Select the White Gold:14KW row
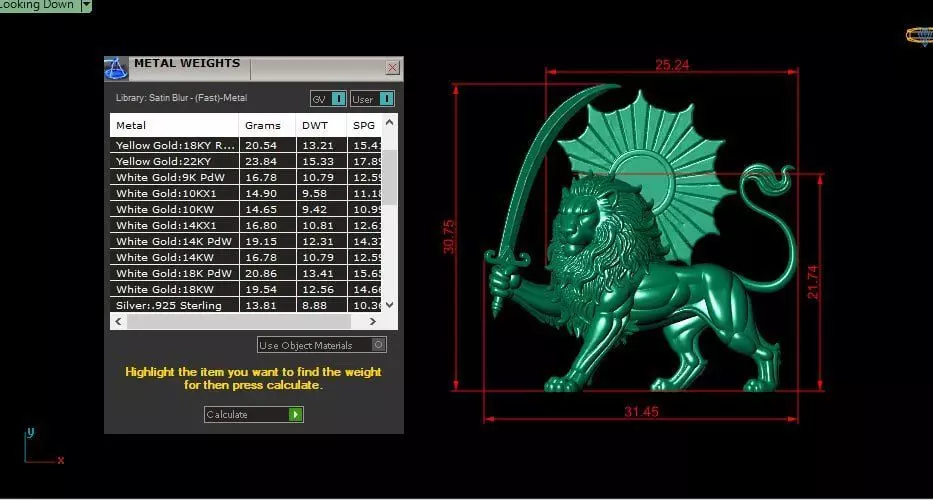The height and width of the screenshot is (500, 933). (x=246, y=258)
